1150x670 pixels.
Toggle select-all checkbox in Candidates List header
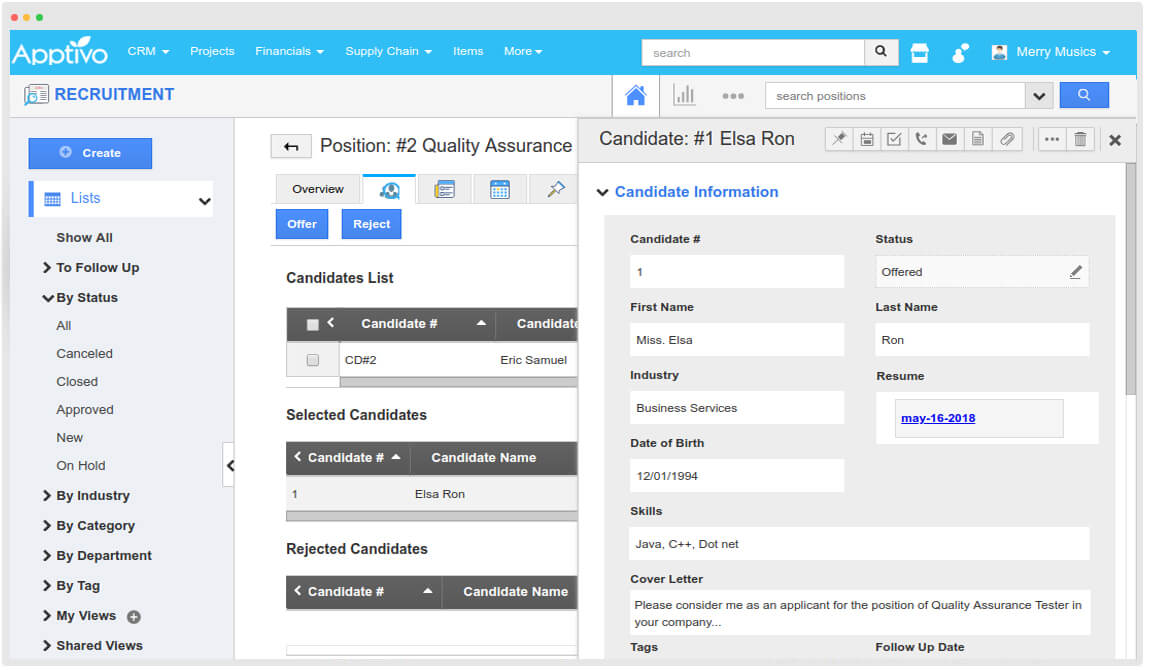point(312,325)
